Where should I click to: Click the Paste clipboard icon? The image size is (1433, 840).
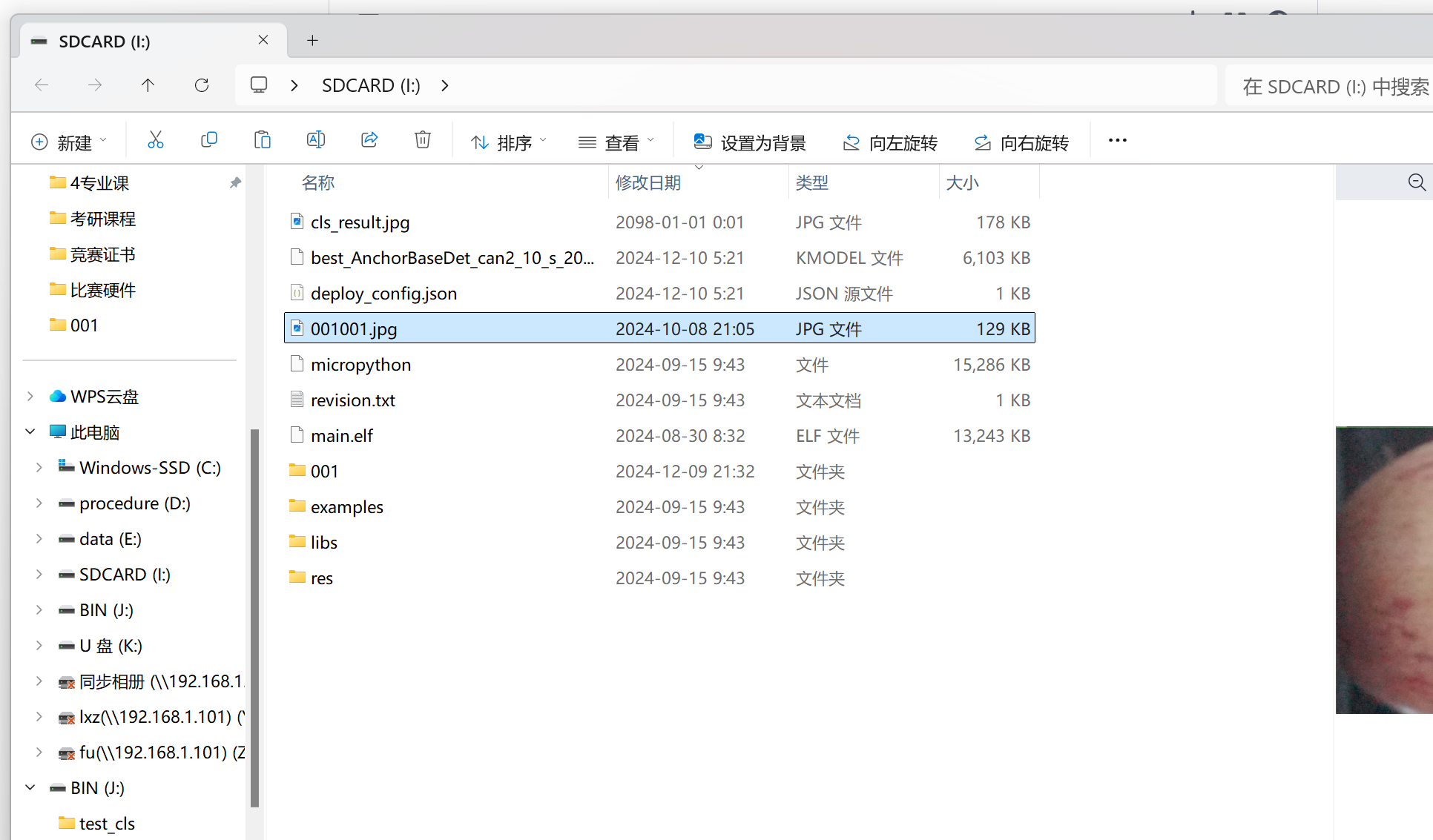263,140
